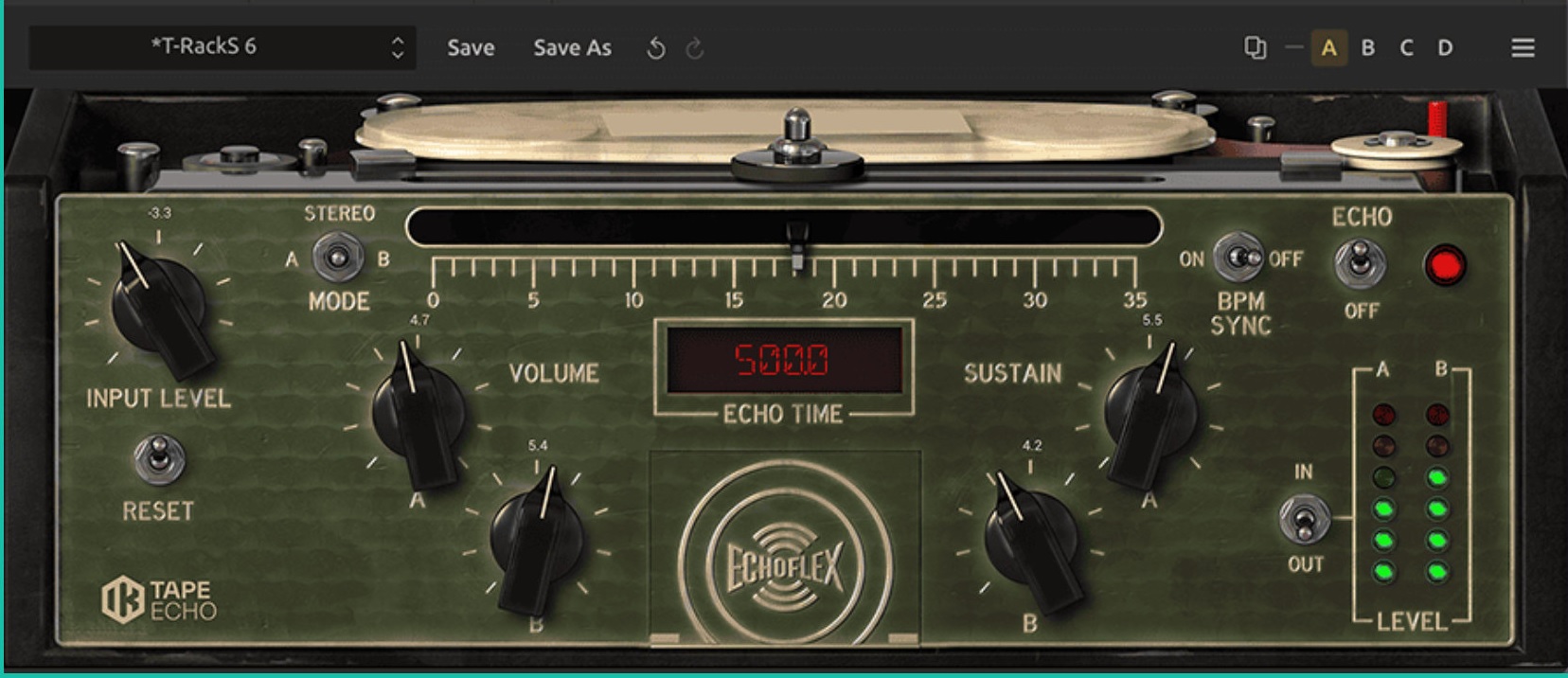The width and height of the screenshot is (1568, 678).
Task: Click the top red LED of level meter B
Action: [1437, 415]
